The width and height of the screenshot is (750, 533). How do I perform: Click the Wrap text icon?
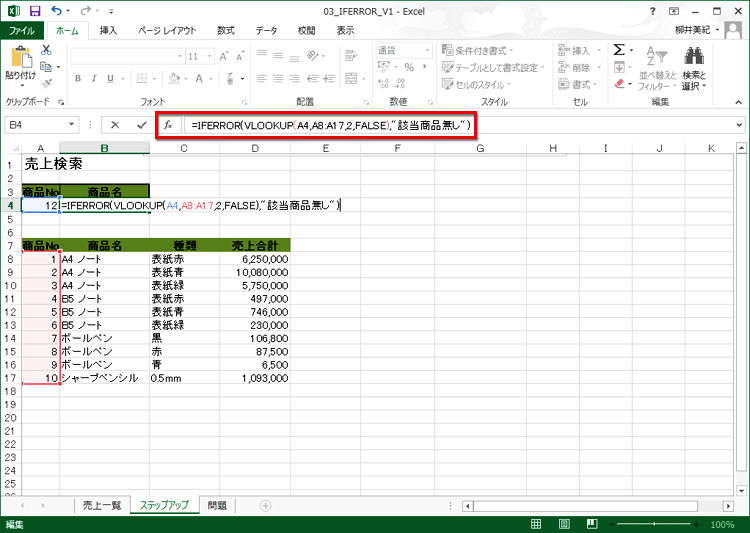[x=352, y=55]
